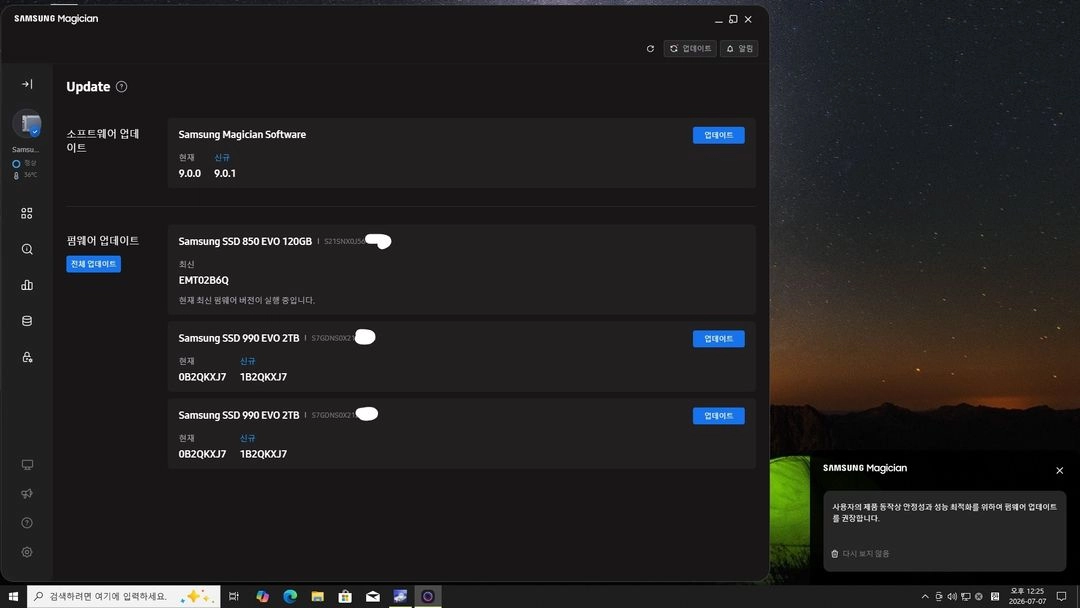
Task: Update Samsung Magician Software to 9.0.1
Action: pos(718,135)
